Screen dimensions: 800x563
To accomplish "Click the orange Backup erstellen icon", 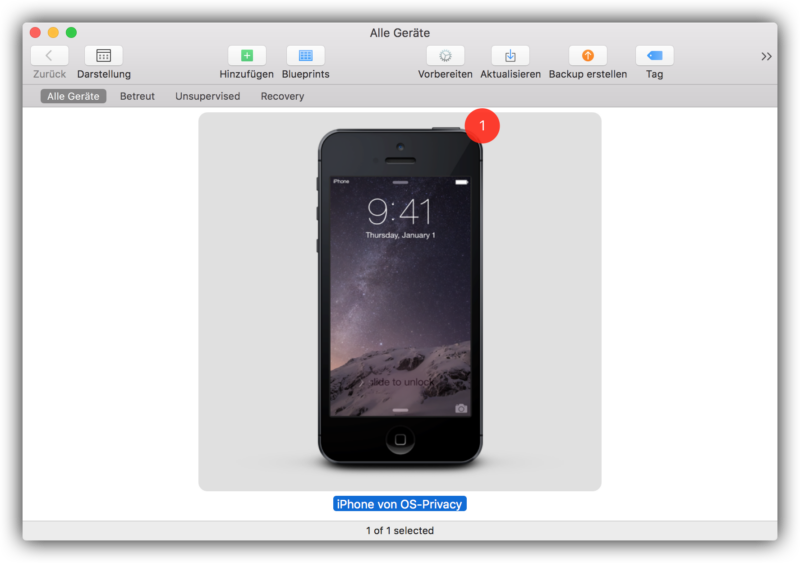I will [x=587, y=56].
